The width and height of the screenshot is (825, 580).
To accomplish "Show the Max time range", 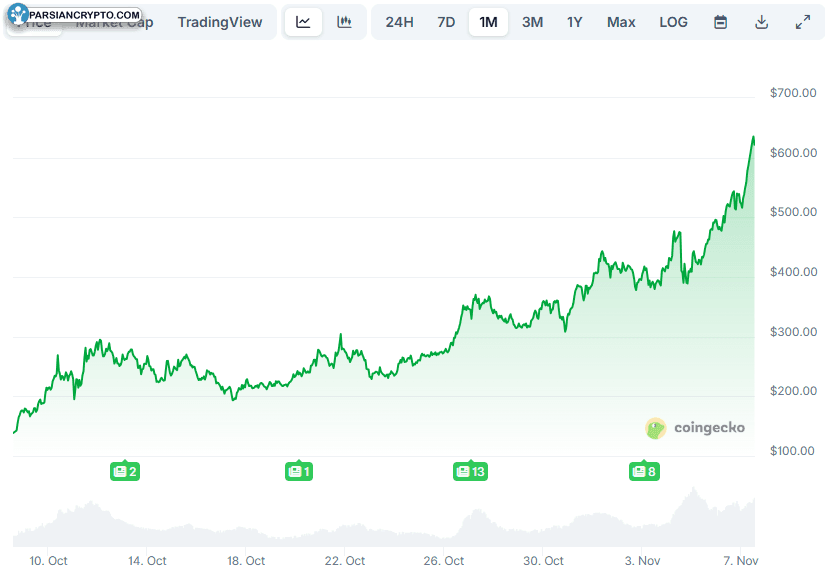I will tap(621, 22).
